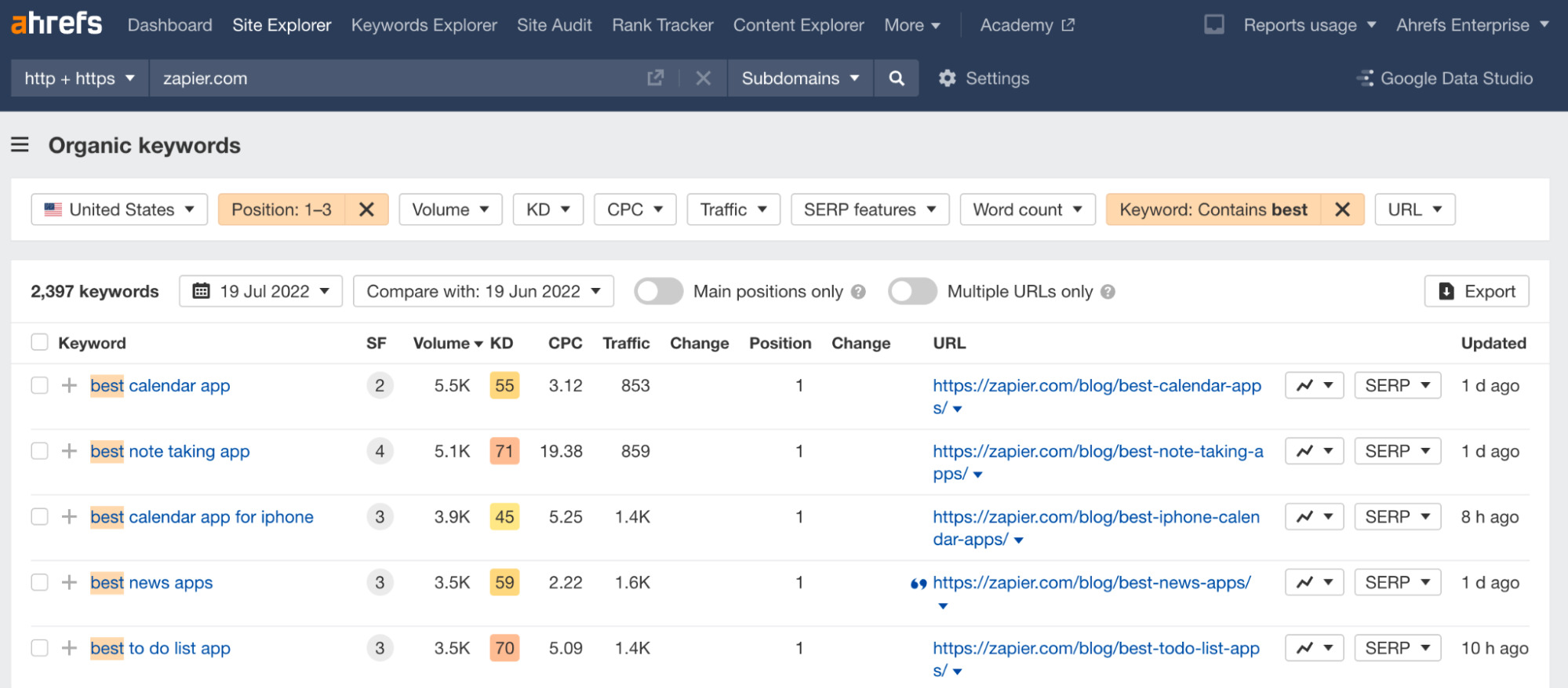This screenshot has width=1568, height=688.
Task: Remove the Position 1–3 filter
Action: click(366, 209)
